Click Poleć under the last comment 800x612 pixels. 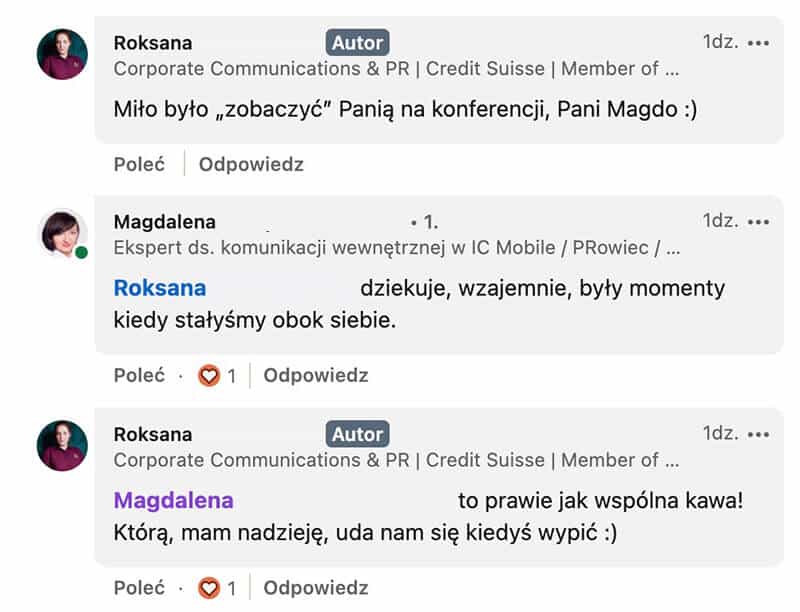pos(139,588)
